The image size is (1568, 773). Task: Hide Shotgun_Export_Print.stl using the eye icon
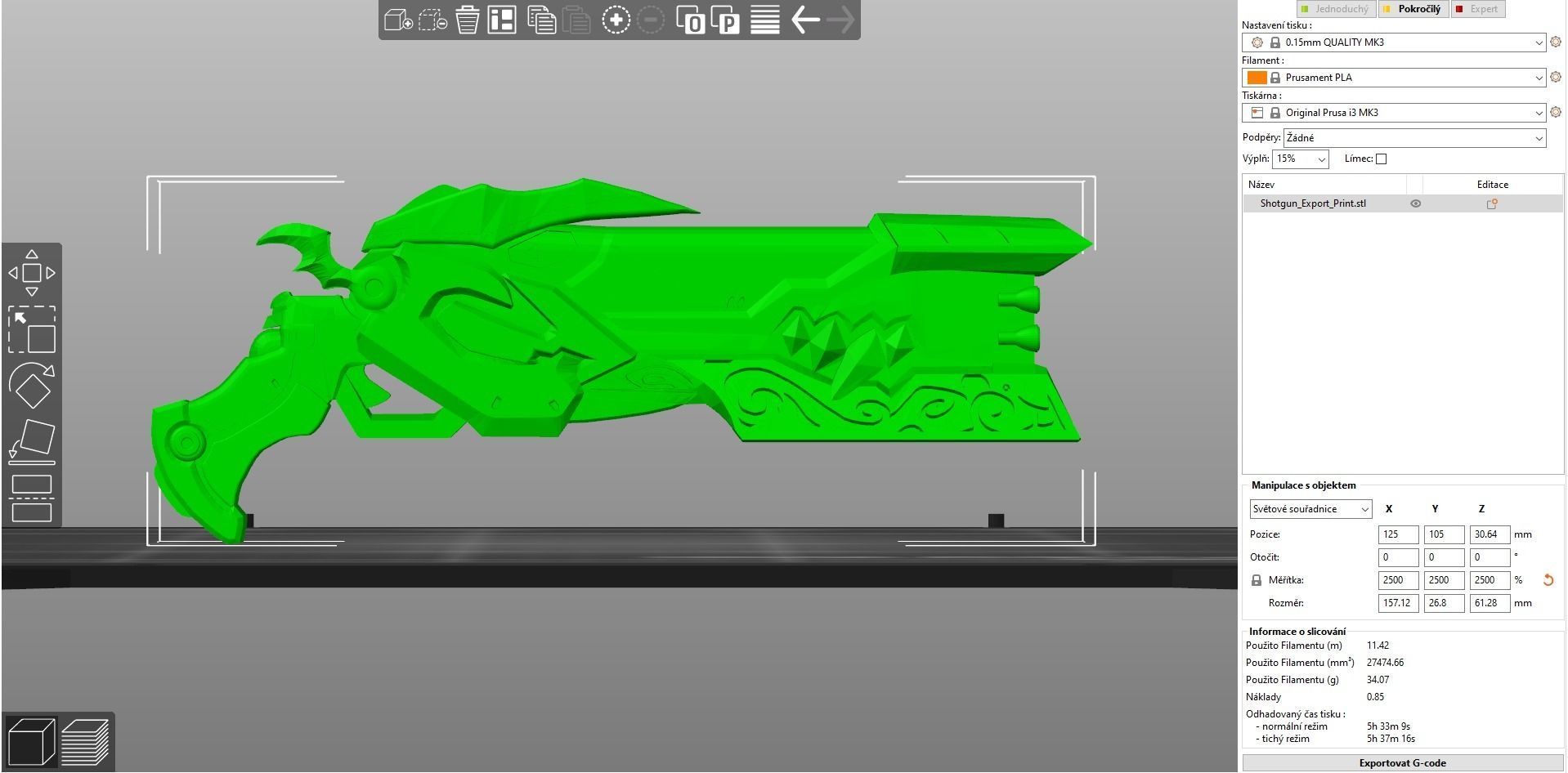(x=1415, y=204)
